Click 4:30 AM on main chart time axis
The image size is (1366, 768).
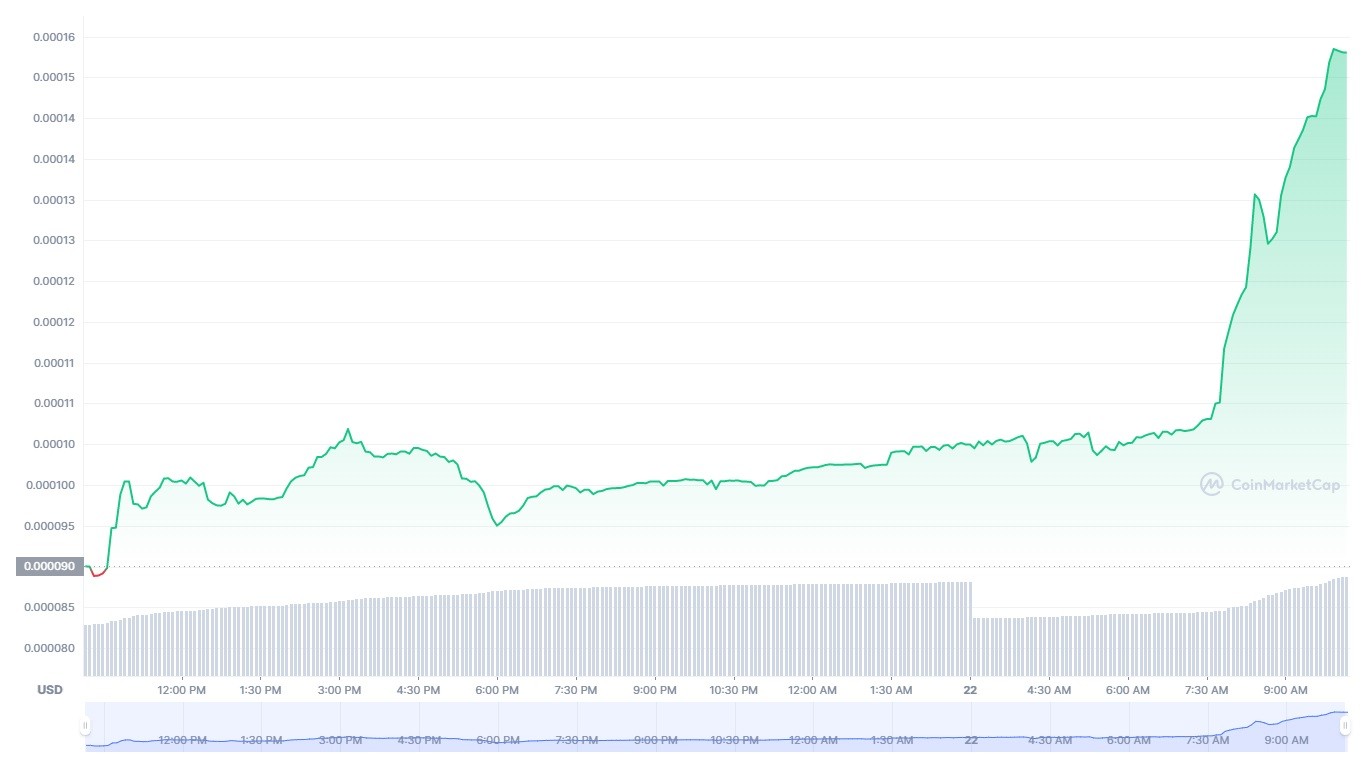(x=1049, y=690)
